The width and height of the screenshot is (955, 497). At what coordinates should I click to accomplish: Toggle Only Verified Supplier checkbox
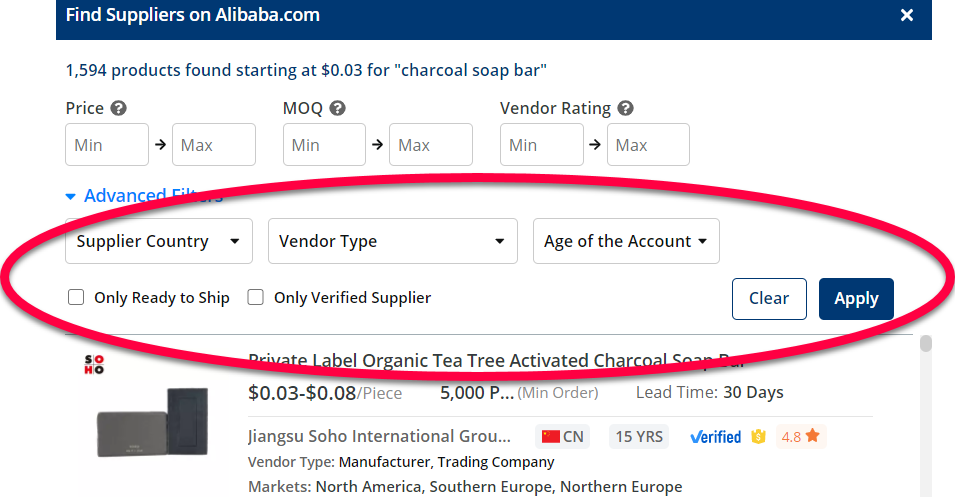255,297
